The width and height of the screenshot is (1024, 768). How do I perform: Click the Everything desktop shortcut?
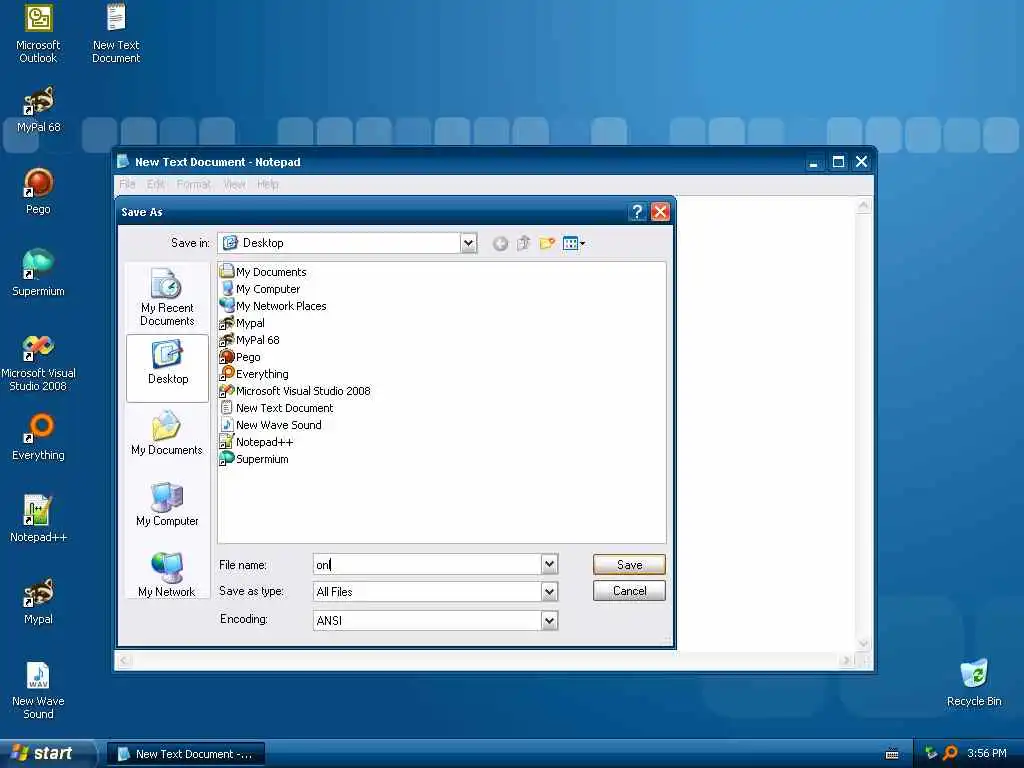pyautogui.click(x=38, y=437)
